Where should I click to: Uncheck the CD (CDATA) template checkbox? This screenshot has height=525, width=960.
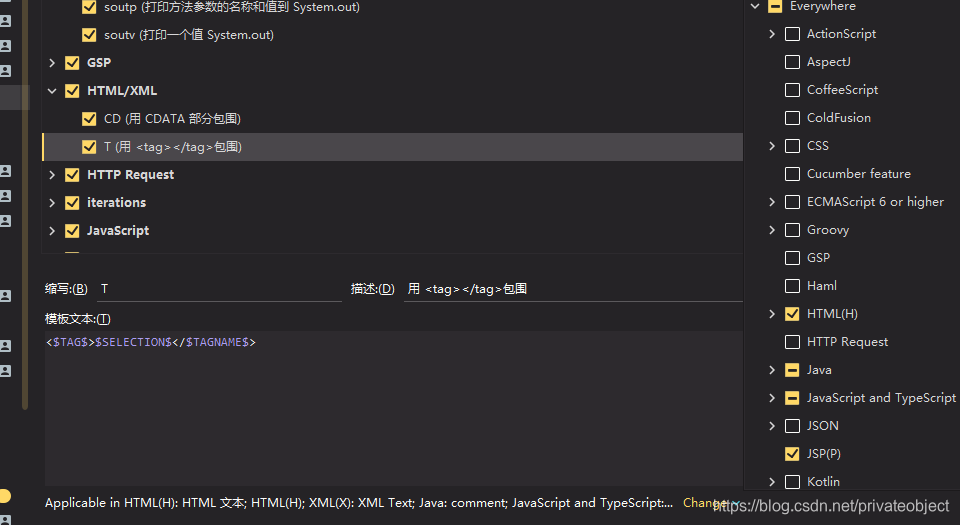tap(89, 119)
